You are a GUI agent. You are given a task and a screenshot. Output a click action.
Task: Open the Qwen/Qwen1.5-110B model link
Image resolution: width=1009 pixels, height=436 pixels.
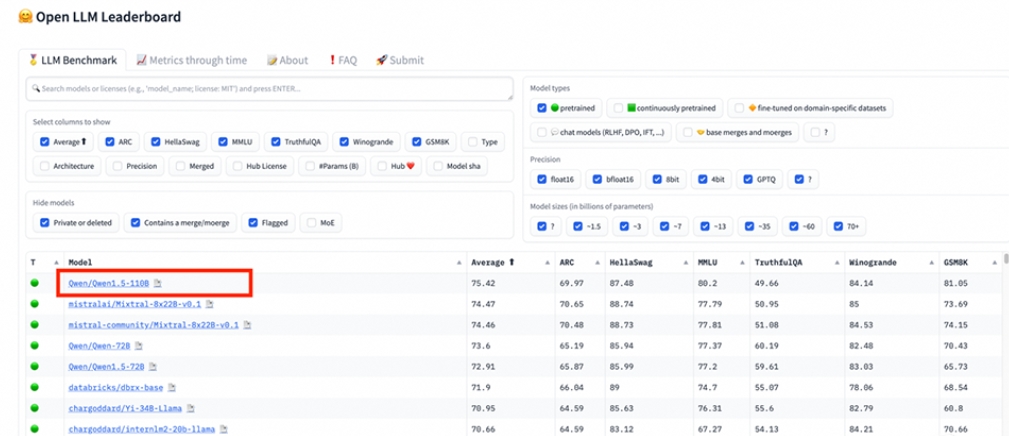[x=109, y=283]
